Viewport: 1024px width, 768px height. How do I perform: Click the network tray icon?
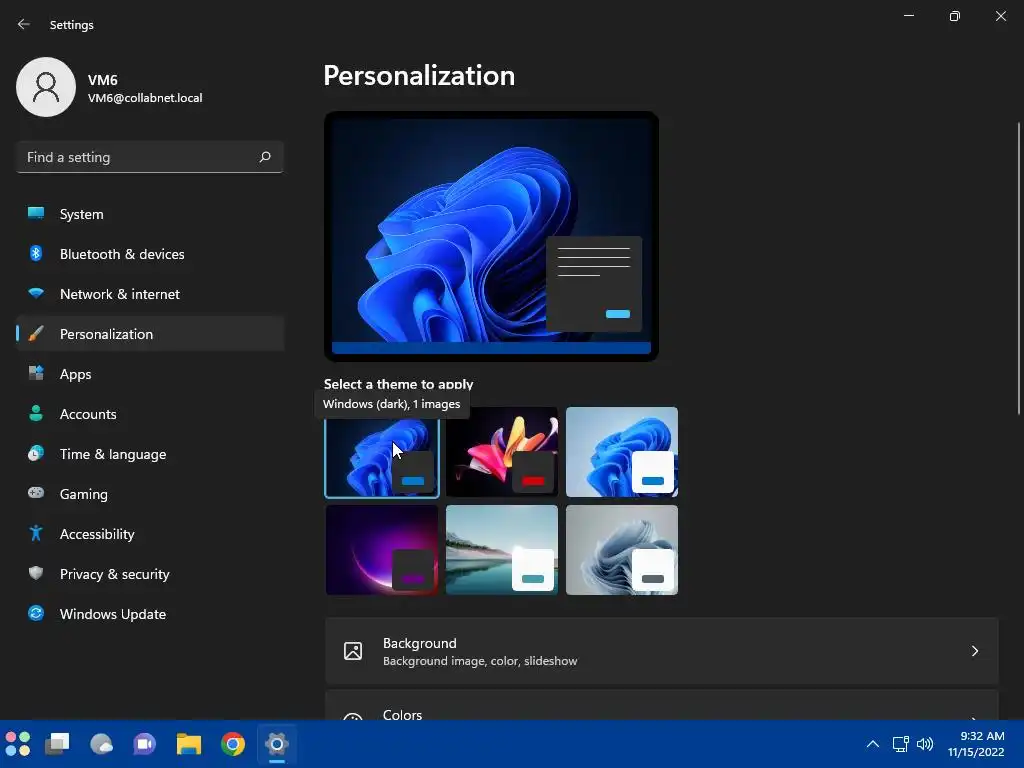901,744
